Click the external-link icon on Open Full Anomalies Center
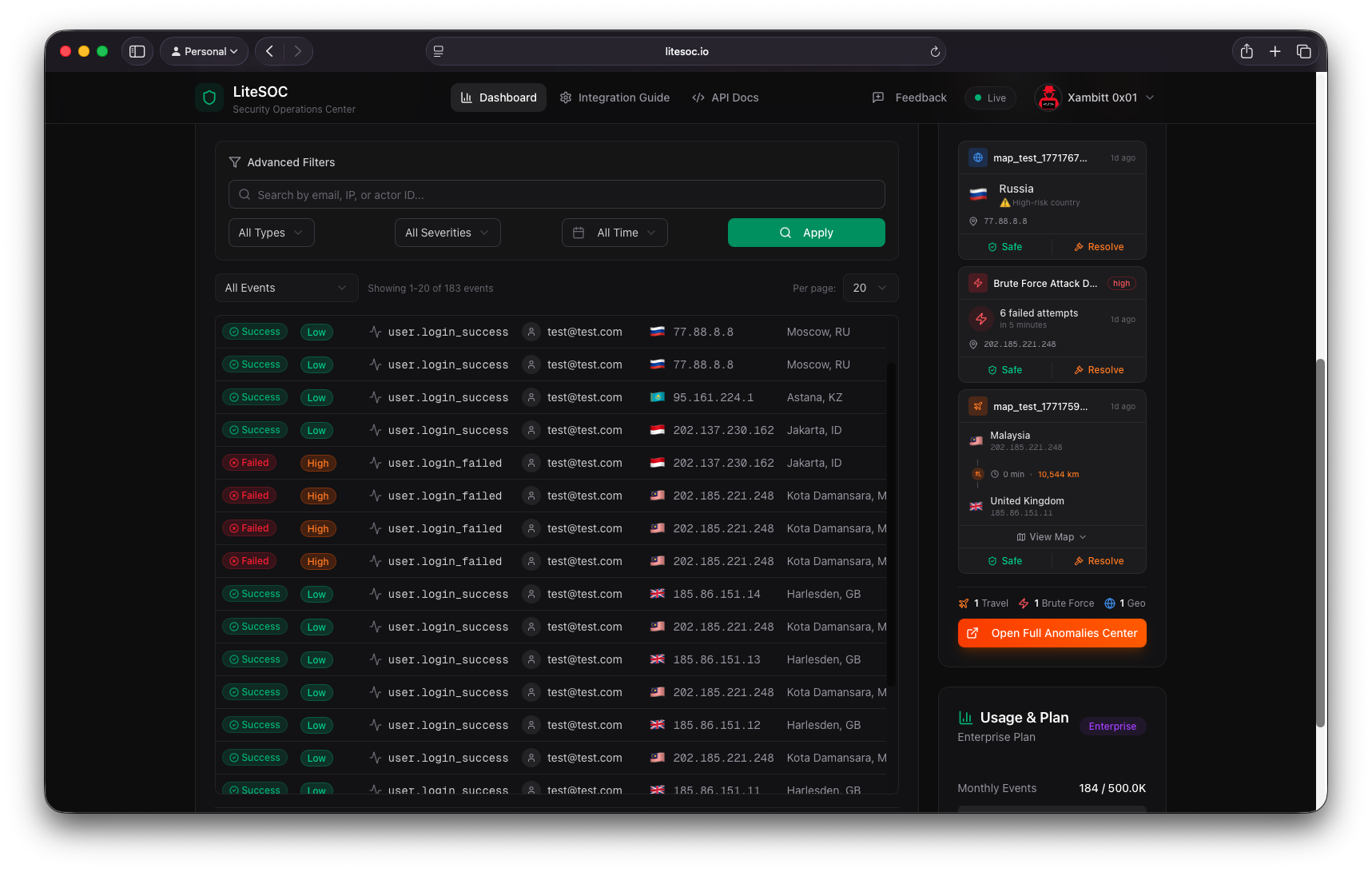This screenshot has height=872, width=1372. 972,632
